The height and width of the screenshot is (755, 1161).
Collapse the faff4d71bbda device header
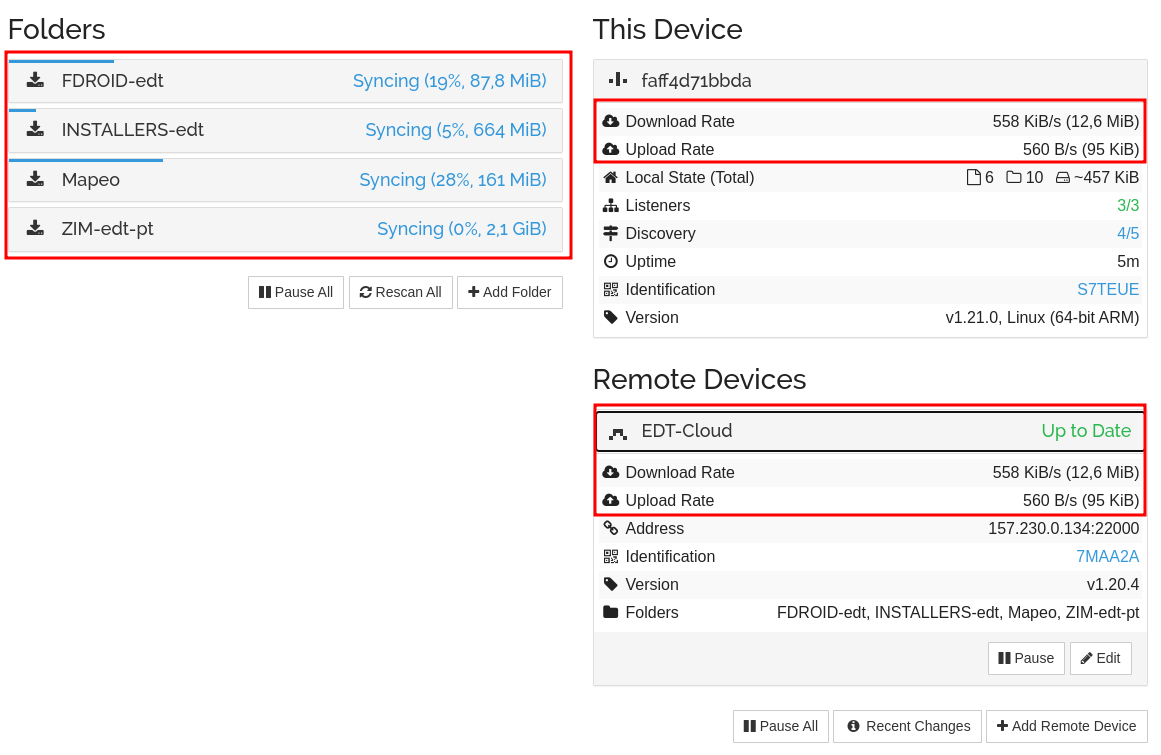pyautogui.click(x=869, y=80)
